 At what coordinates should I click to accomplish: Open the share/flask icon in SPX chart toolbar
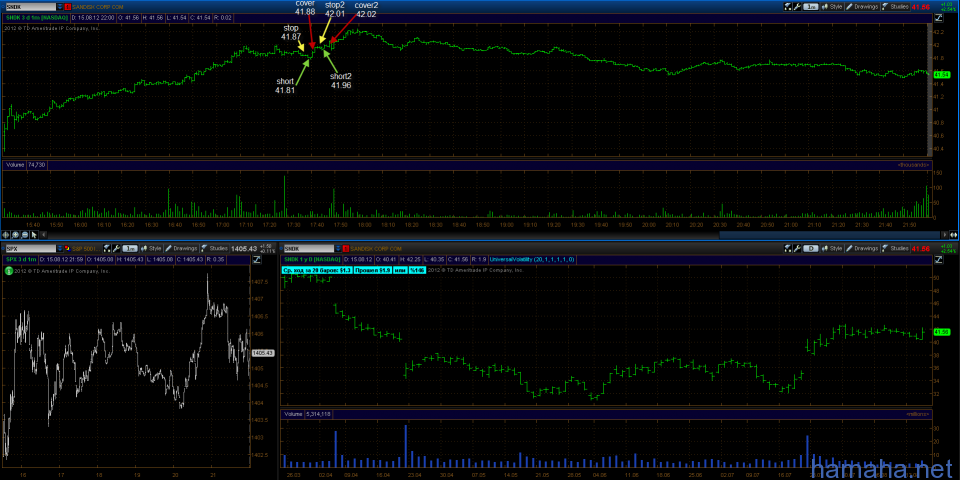click(x=107, y=249)
